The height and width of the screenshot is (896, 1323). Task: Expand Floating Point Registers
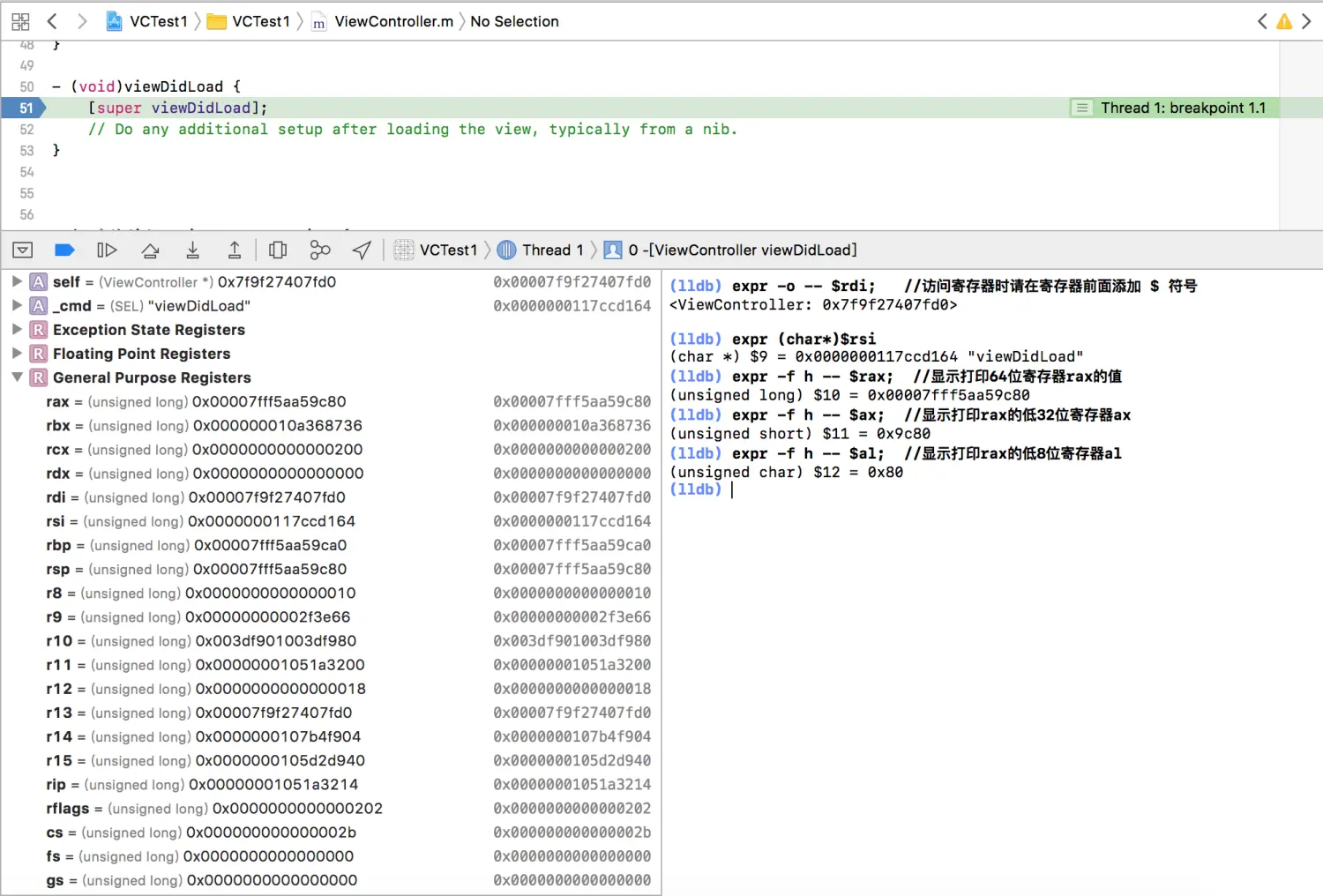coord(17,354)
